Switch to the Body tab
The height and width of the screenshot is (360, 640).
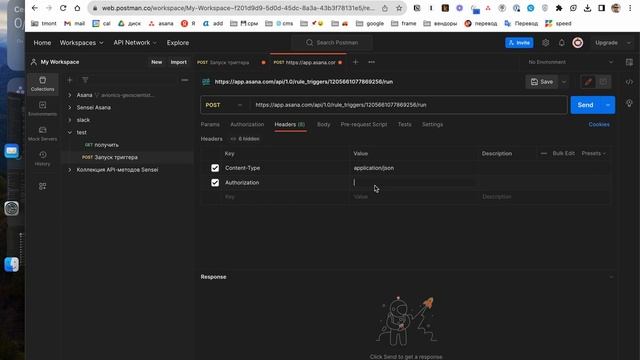(324, 124)
